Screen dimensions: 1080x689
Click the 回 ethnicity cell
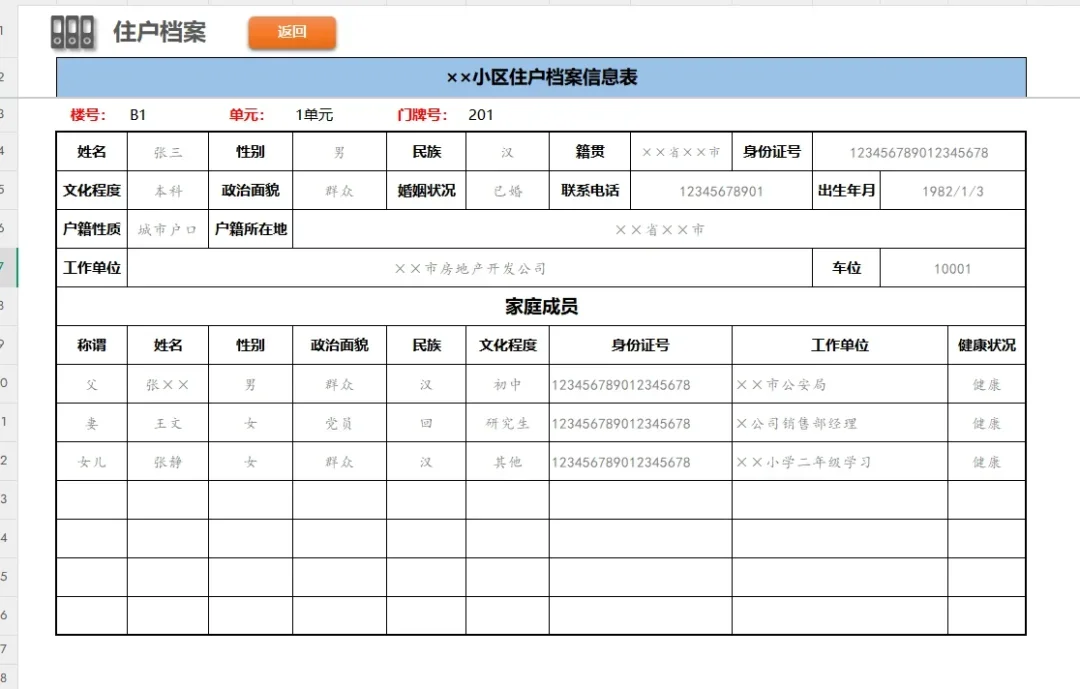(426, 423)
